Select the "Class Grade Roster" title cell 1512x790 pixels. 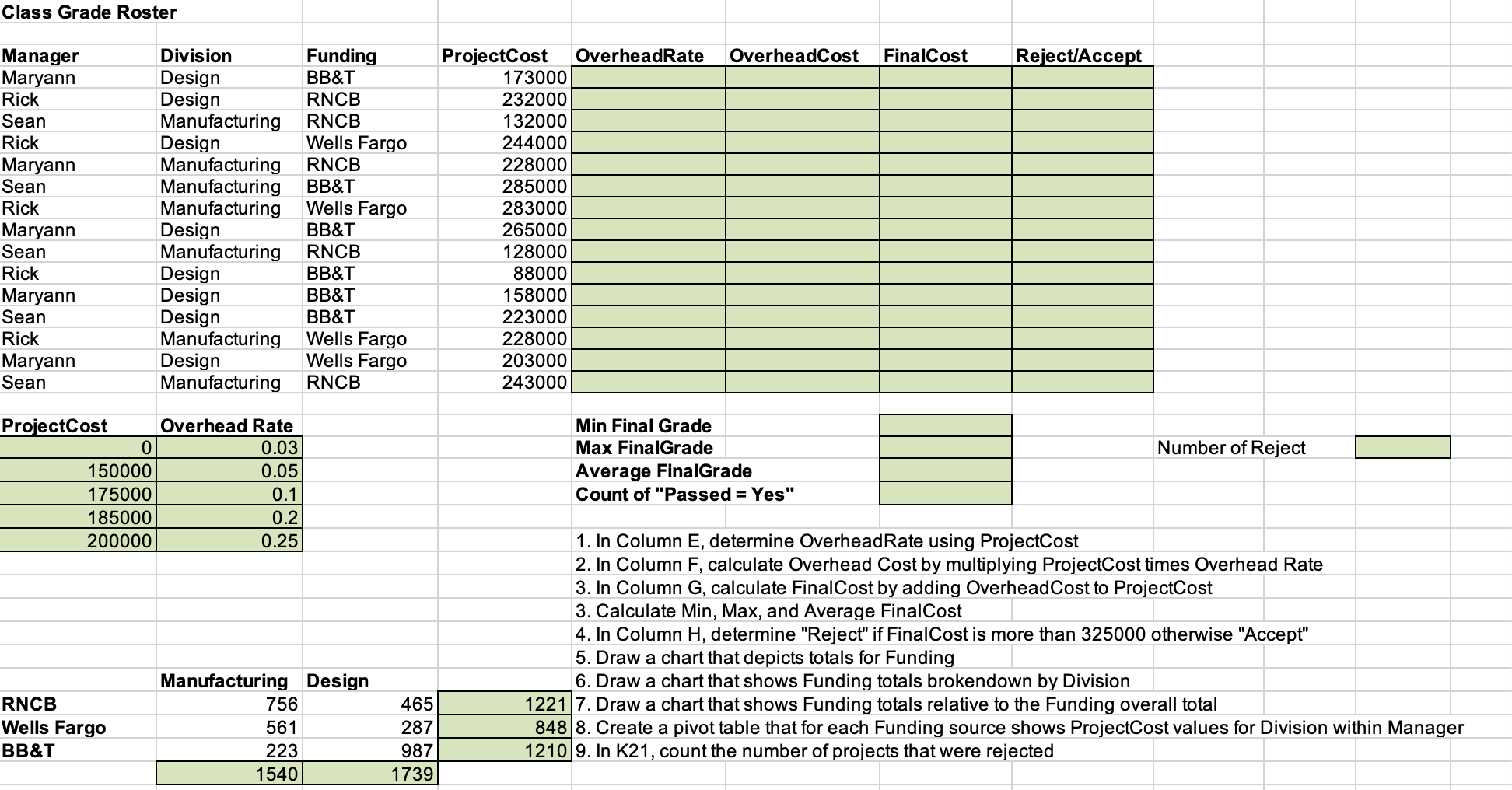[x=89, y=12]
